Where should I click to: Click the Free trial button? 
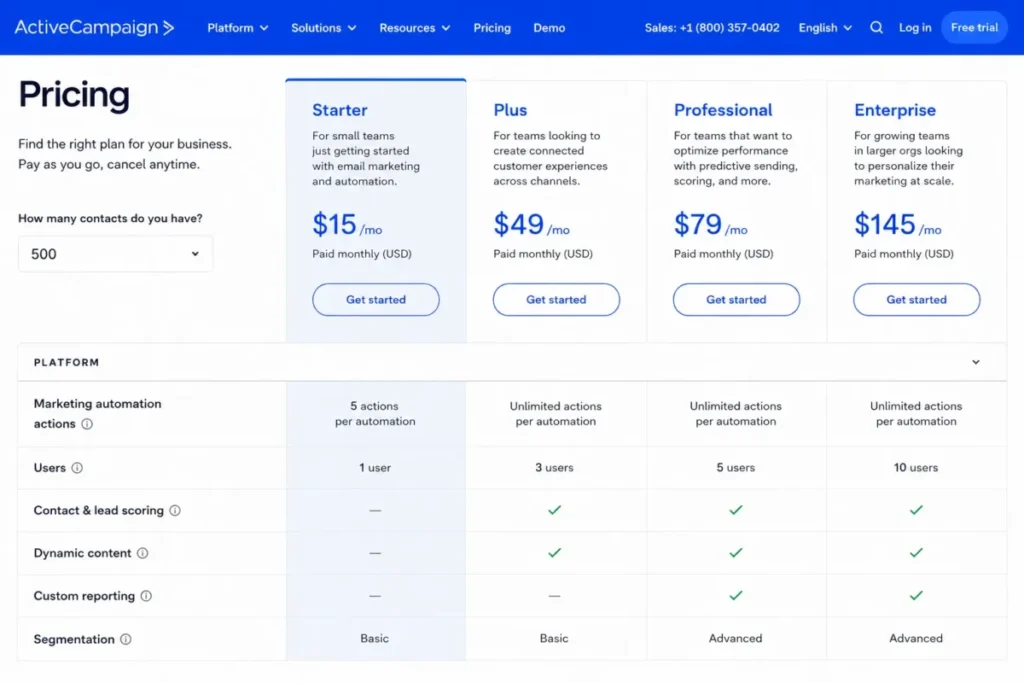974,27
